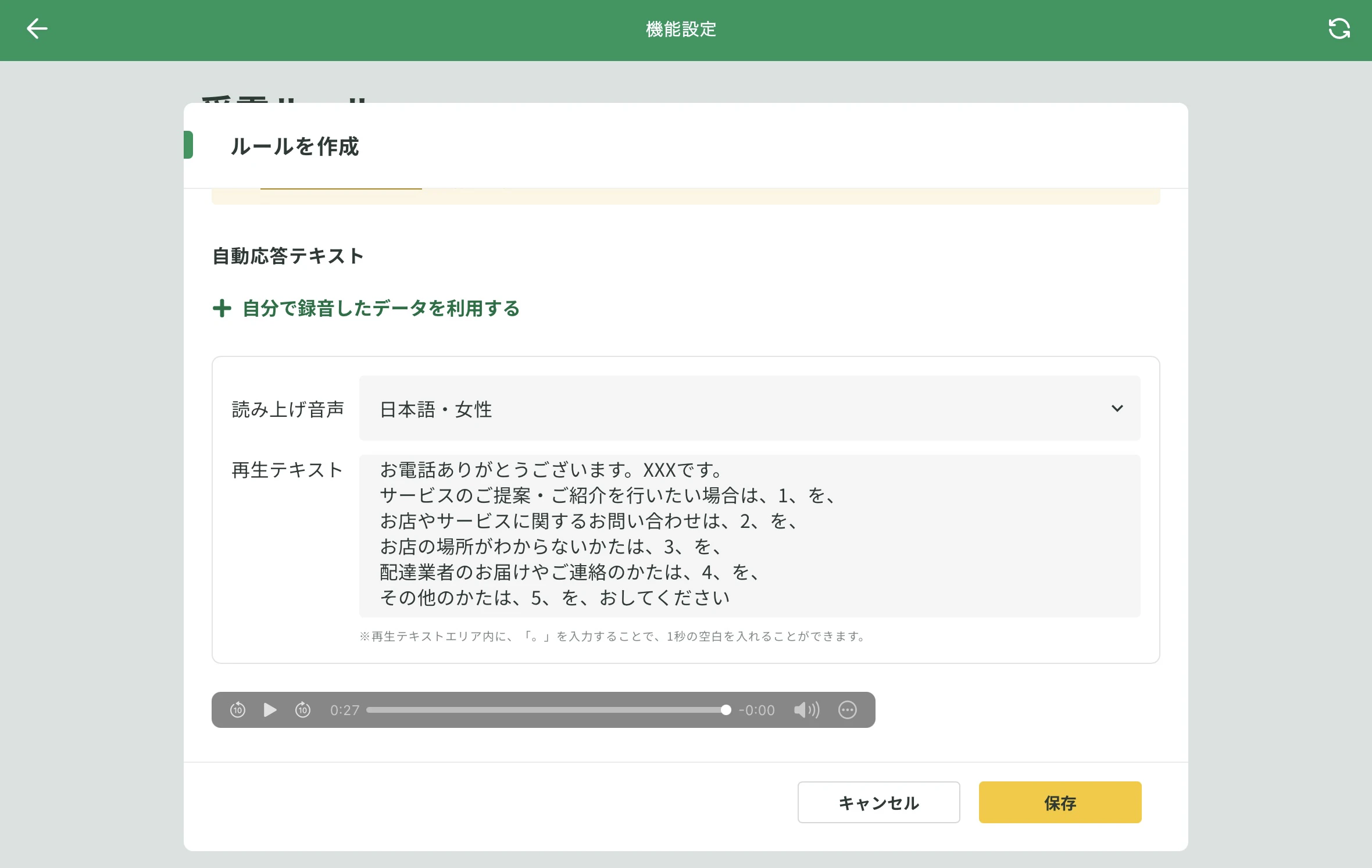This screenshot has height=868, width=1372.
Task: Grab the audio seek slider knob
Action: pyautogui.click(x=726, y=710)
